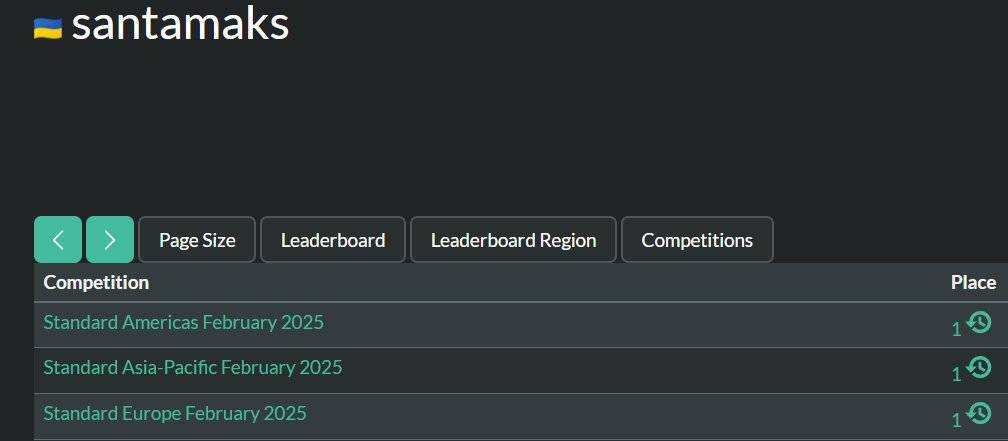
Task: Go to the previous page of results
Action: pyautogui.click(x=58, y=240)
